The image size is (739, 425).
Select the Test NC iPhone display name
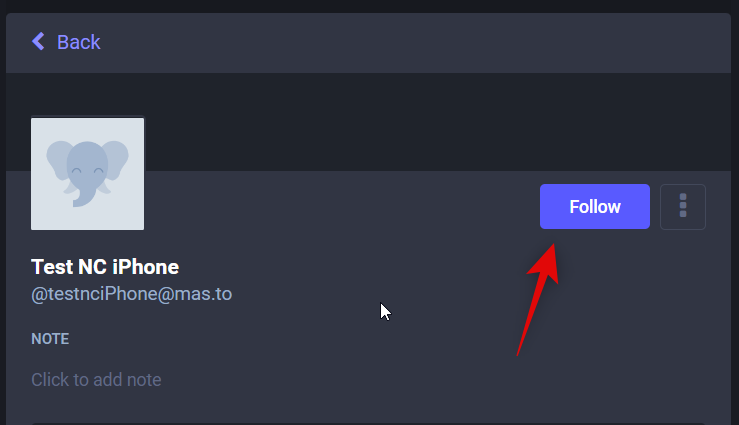(105, 267)
